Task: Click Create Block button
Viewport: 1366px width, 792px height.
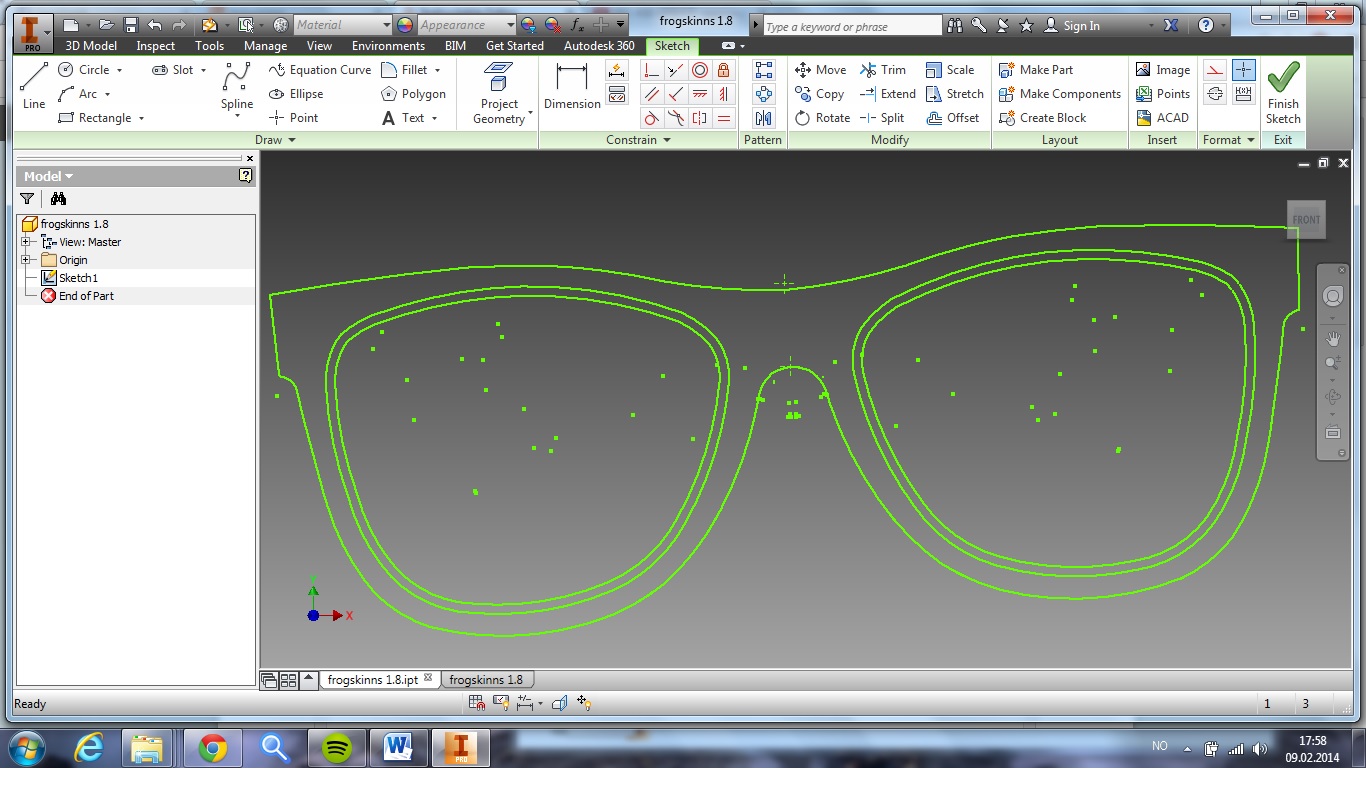Action: point(1043,118)
